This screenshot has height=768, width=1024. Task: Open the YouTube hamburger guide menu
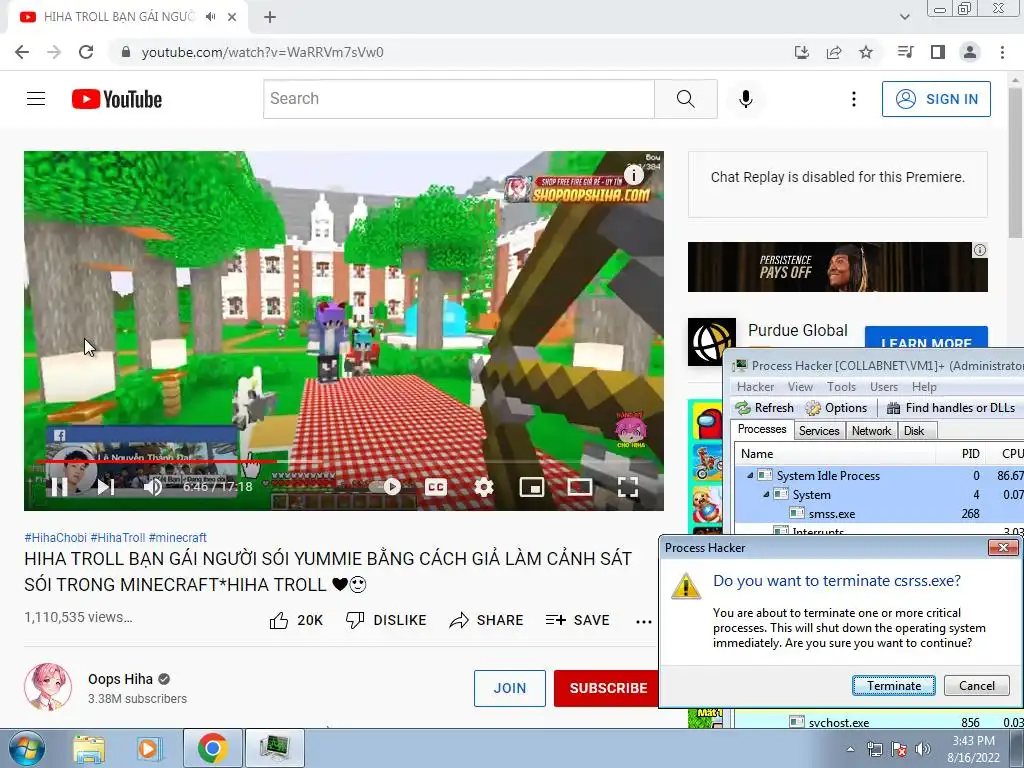36,99
